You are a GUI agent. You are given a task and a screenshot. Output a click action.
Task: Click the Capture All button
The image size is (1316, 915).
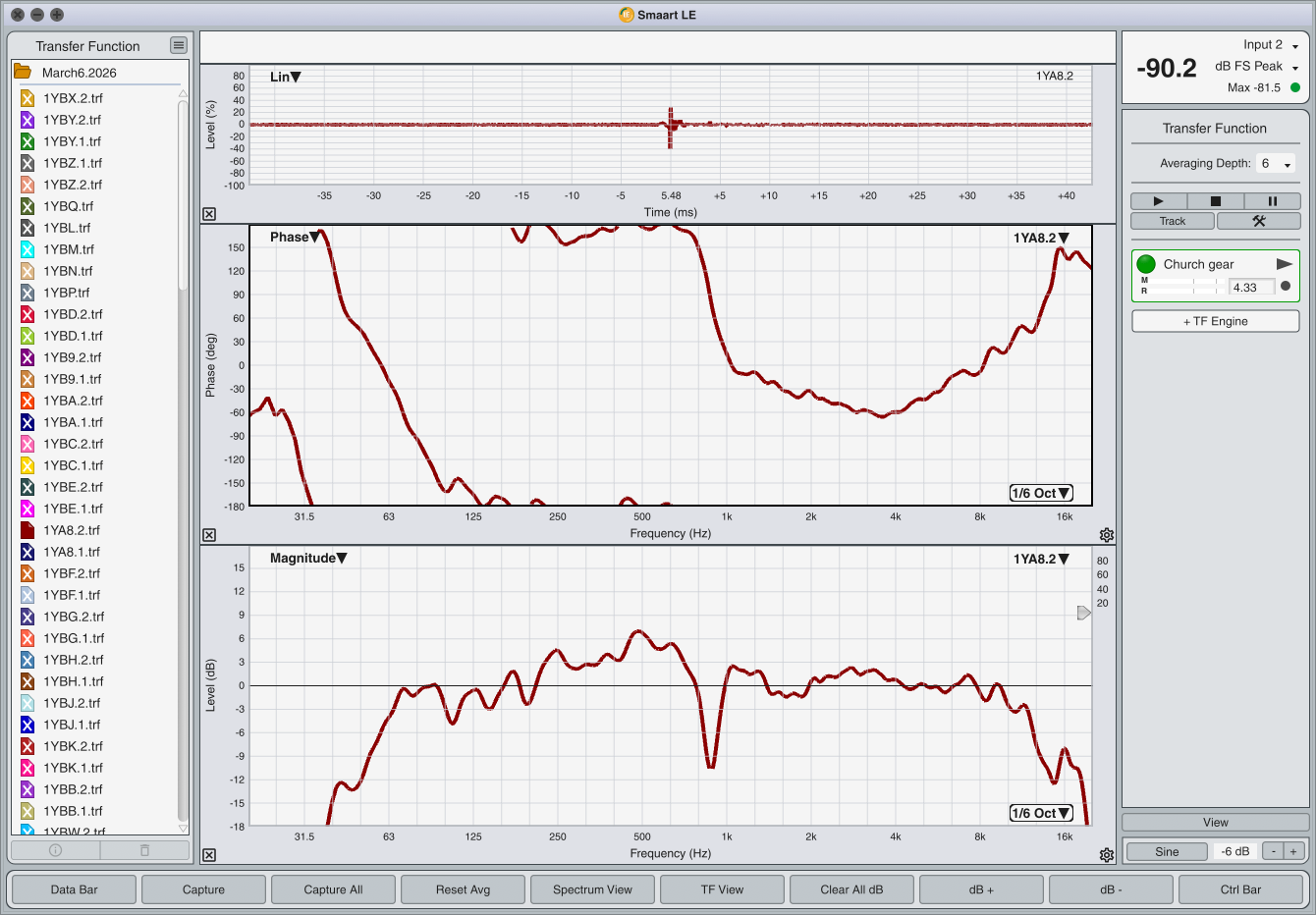333,889
